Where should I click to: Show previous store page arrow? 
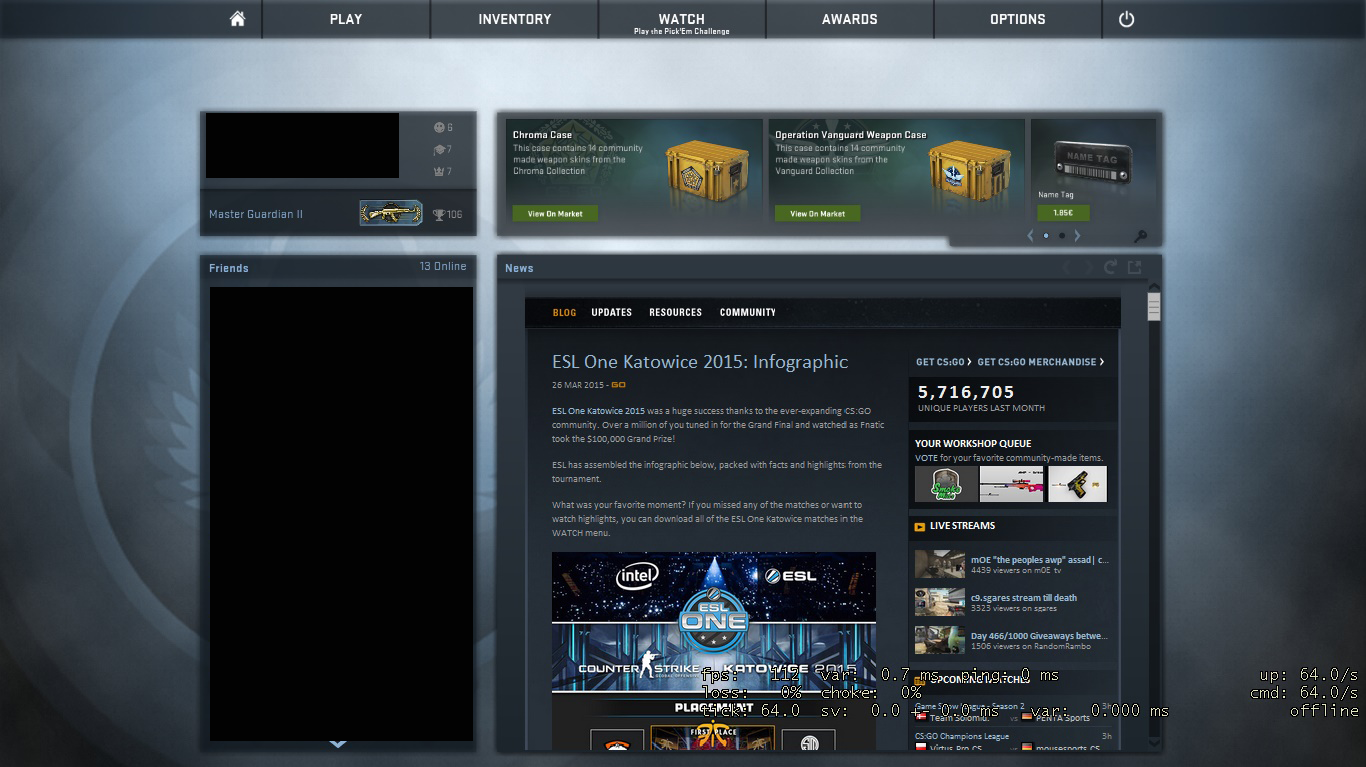pyautogui.click(x=1030, y=236)
